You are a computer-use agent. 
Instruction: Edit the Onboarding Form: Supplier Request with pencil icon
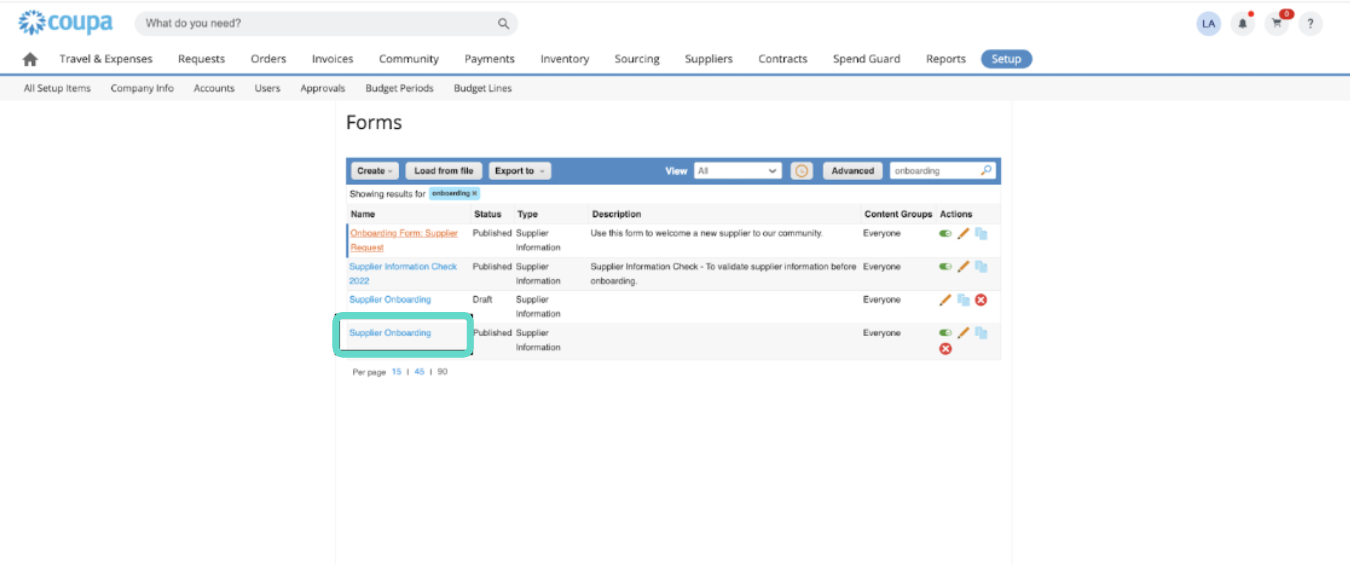click(963, 234)
